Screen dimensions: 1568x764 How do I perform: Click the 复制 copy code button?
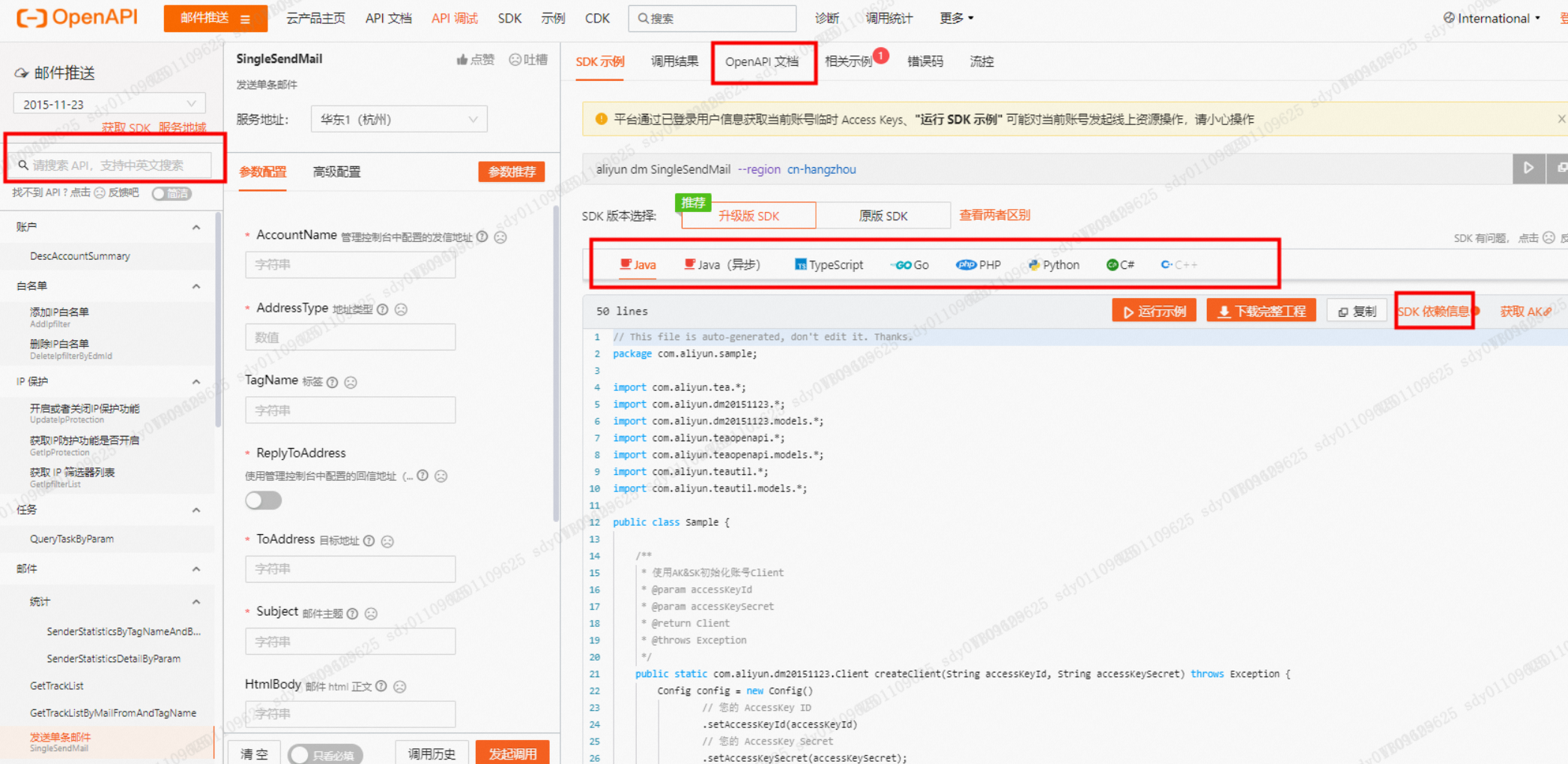1357,311
